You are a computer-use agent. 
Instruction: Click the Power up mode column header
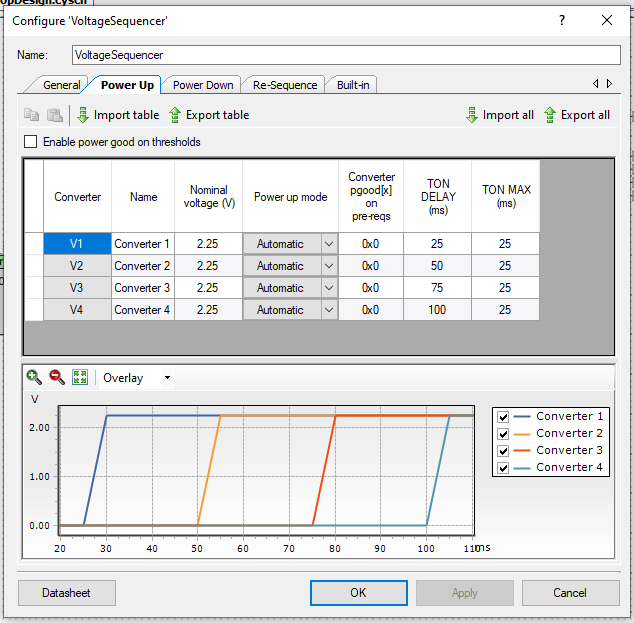click(290, 196)
